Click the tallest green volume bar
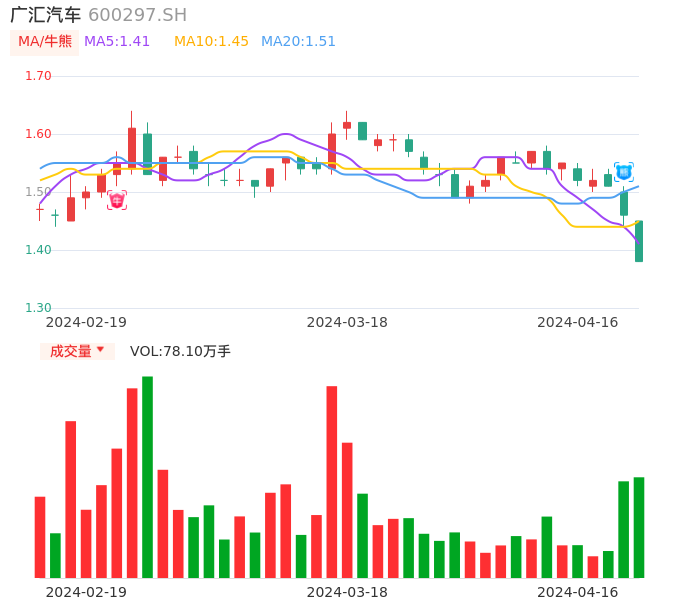This screenshot has width=686, height=606. pyautogui.click(x=148, y=477)
